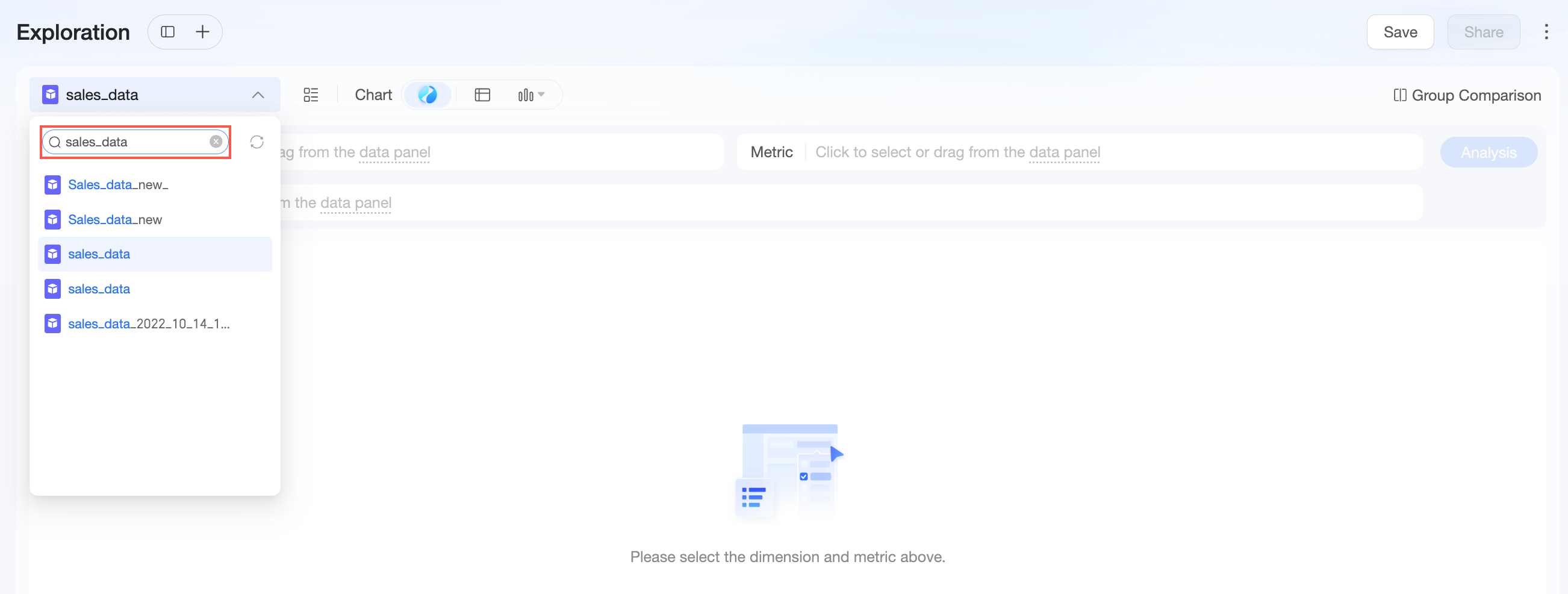1568x594 pixels.
Task: Select the smart chart mode icon
Action: 428,95
